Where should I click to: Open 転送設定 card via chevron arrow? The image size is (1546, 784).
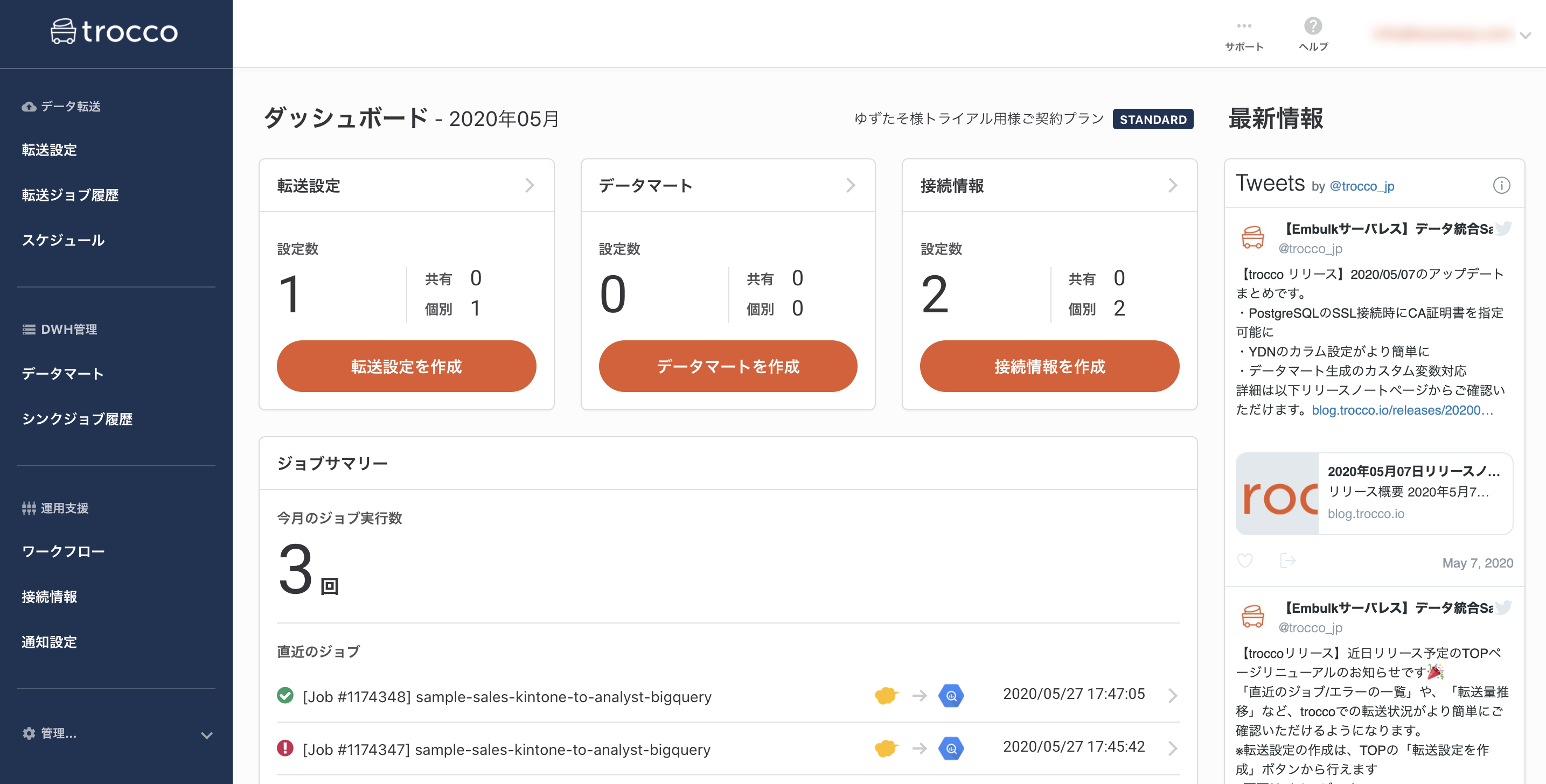click(x=530, y=185)
